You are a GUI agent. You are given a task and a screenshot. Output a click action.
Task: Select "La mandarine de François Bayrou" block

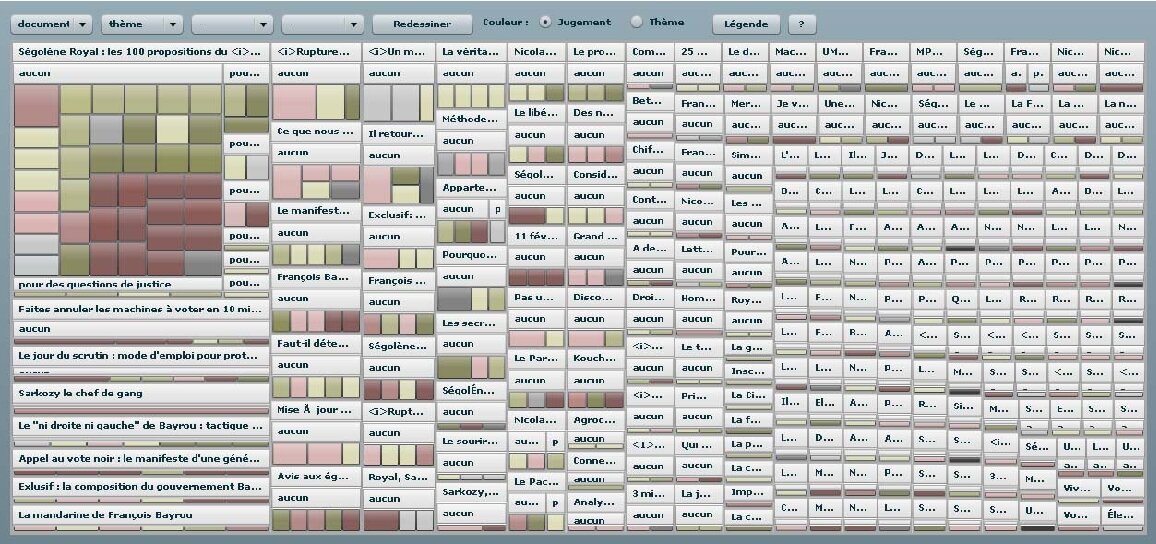tap(141, 515)
